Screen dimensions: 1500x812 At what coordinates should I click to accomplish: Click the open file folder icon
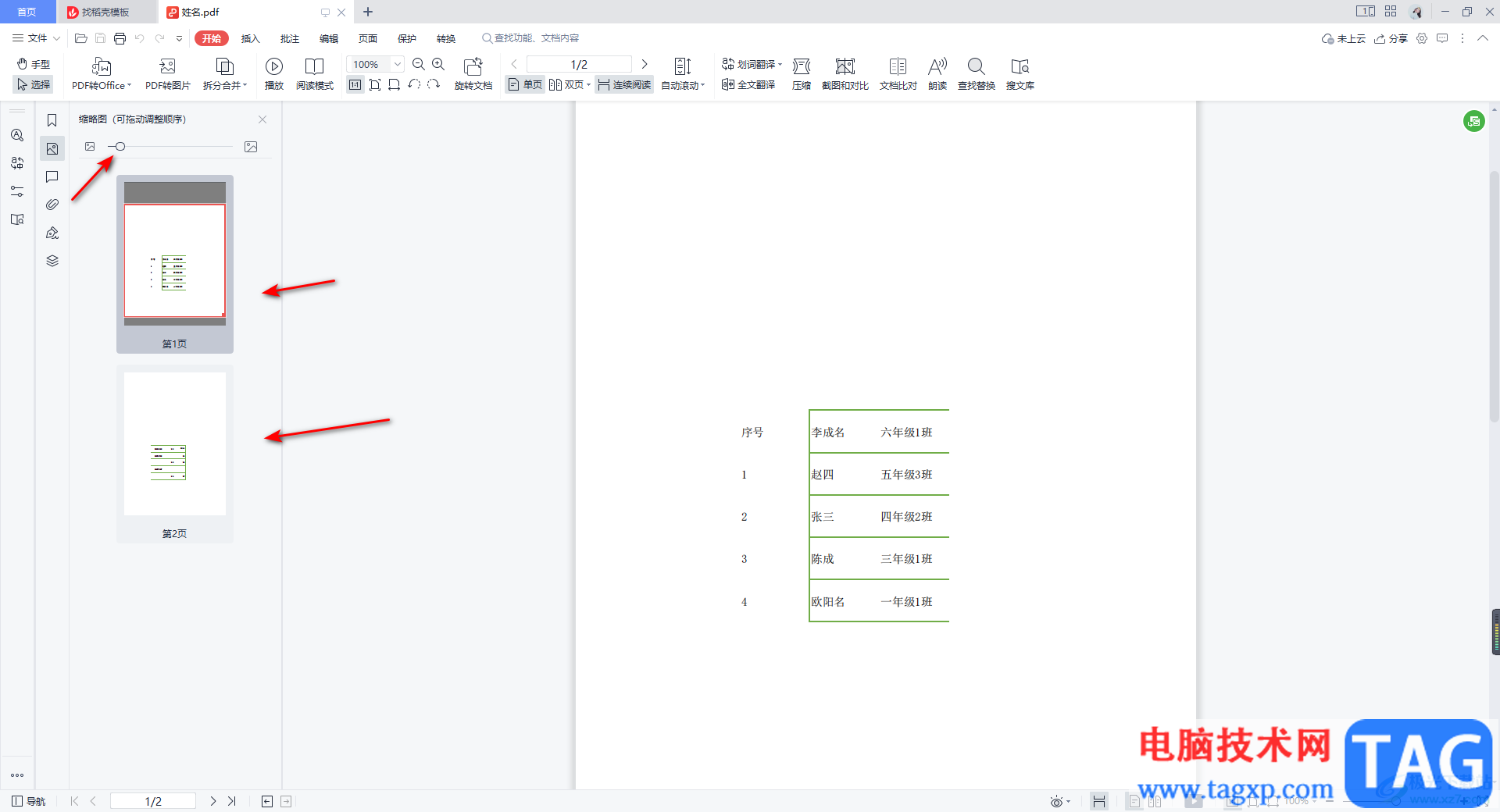pos(80,38)
